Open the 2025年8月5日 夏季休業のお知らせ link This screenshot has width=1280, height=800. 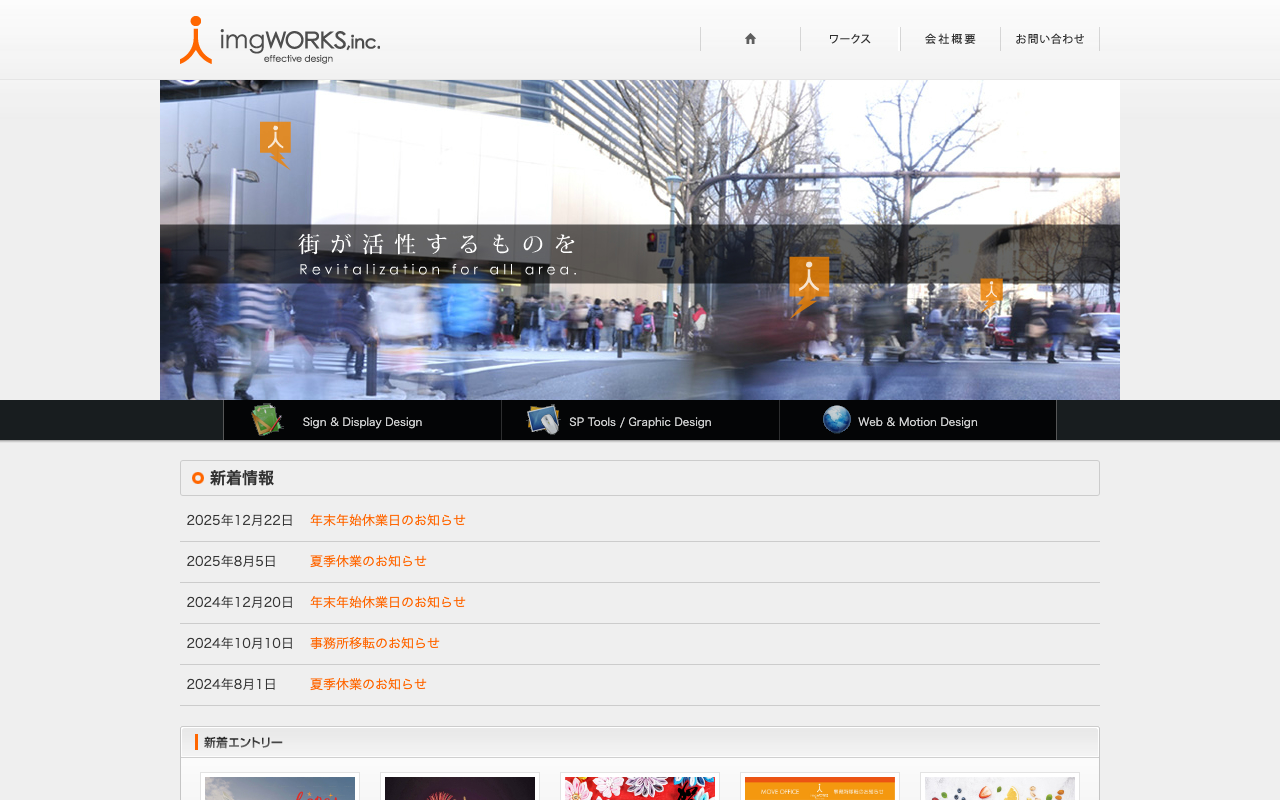368,561
